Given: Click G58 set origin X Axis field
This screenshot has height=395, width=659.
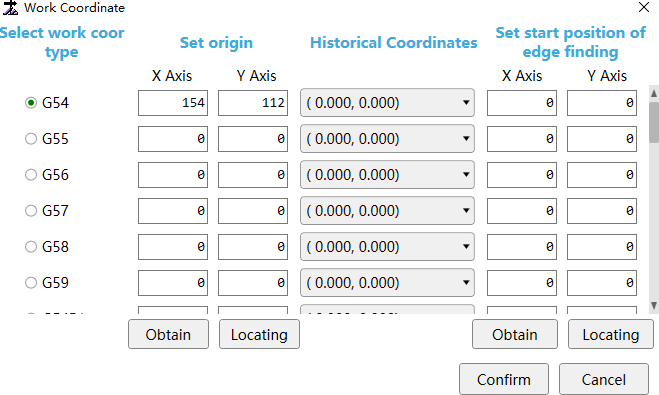Looking at the screenshot, I should 173,247.
